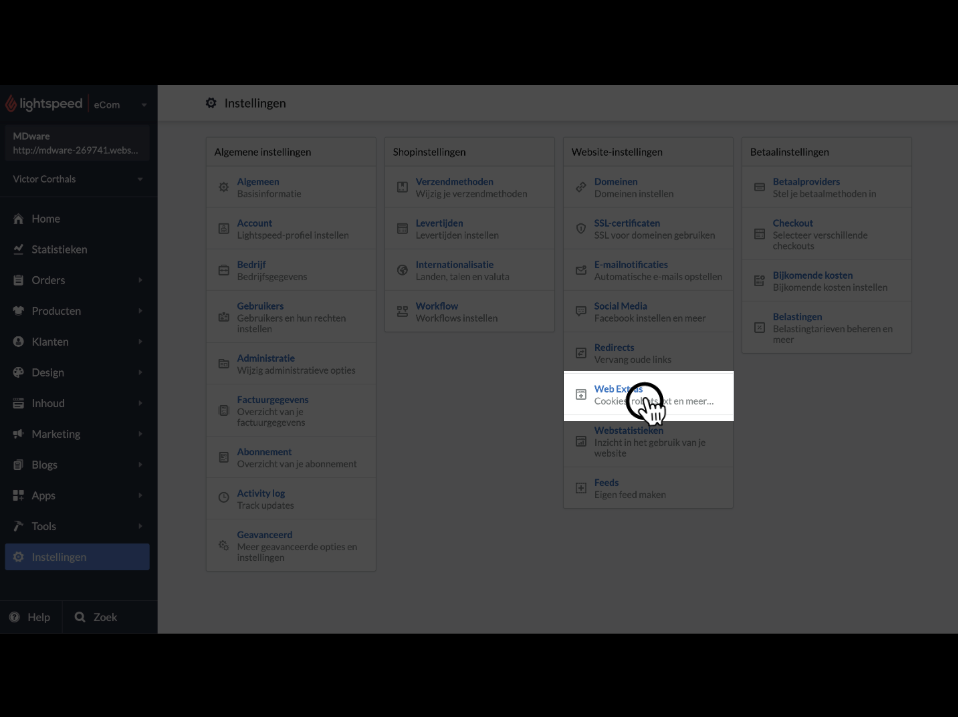This screenshot has width=958, height=717.
Task: Open the Activity log
Action: (261, 493)
